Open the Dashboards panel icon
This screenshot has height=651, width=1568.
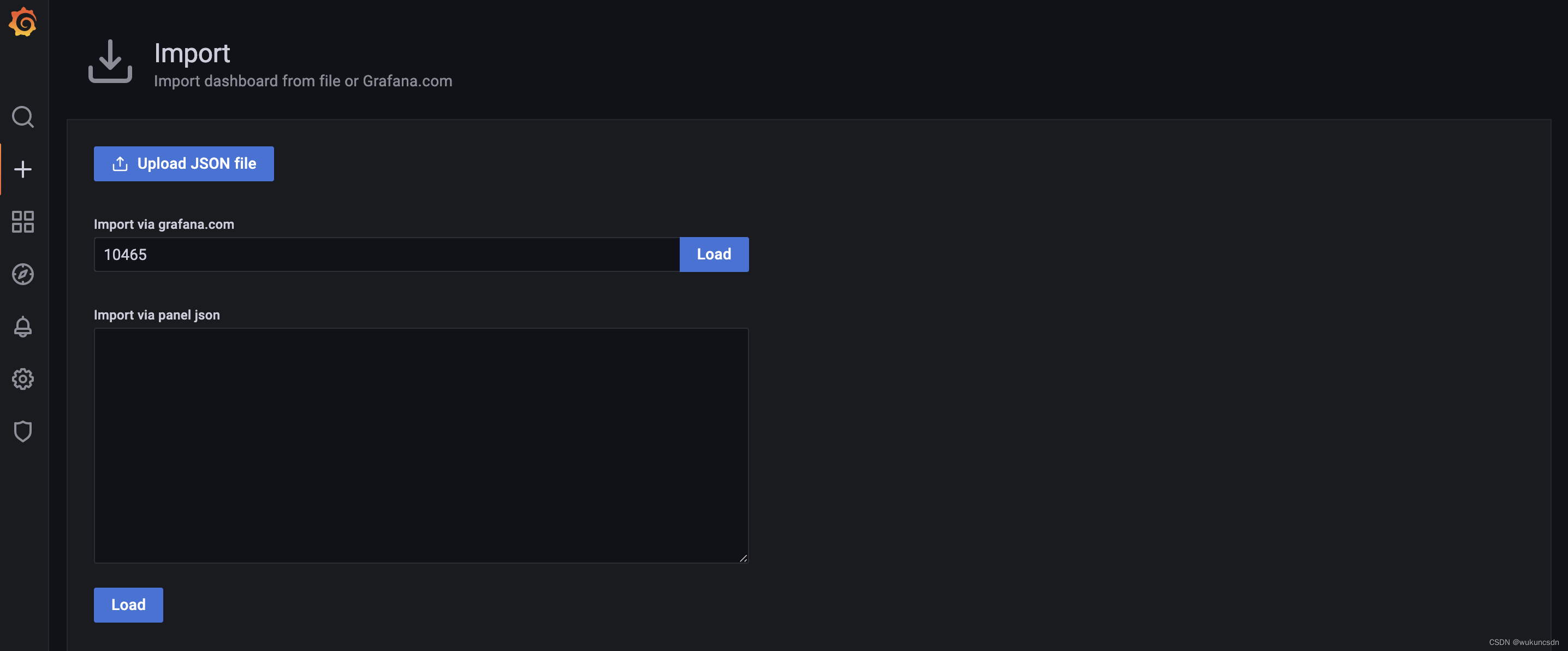tap(22, 222)
